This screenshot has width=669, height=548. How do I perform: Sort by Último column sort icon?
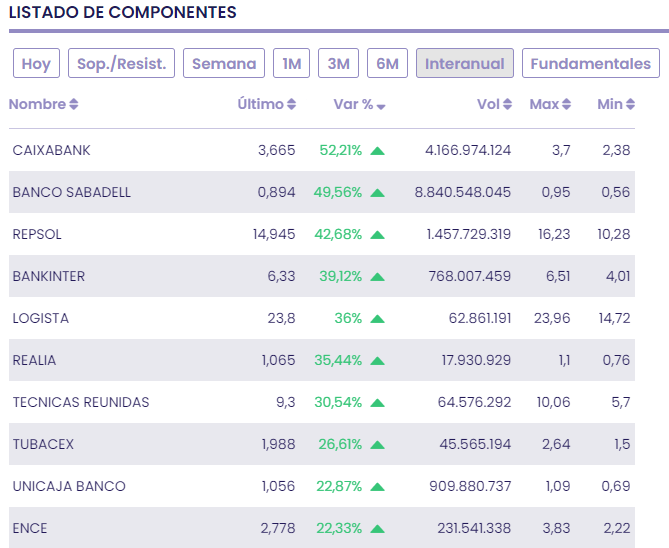[291, 104]
